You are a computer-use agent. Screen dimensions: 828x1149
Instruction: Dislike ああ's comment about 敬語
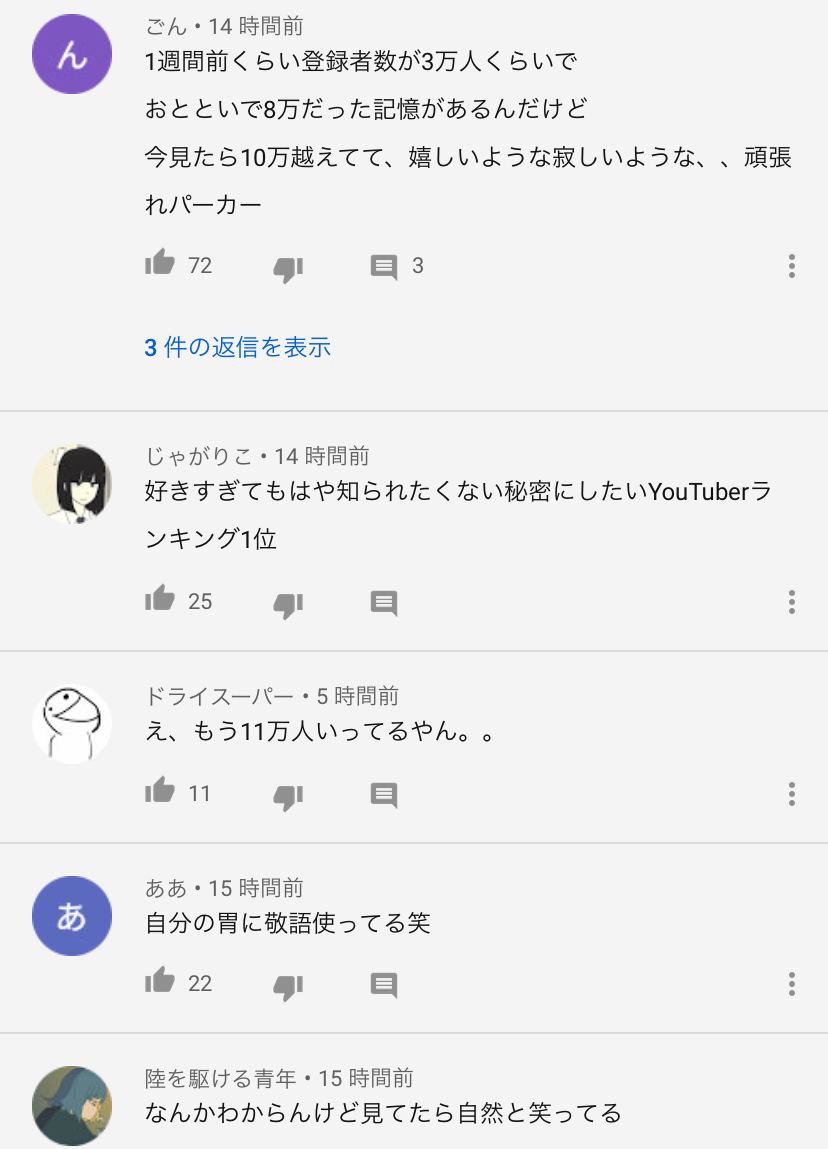pyautogui.click(x=288, y=987)
